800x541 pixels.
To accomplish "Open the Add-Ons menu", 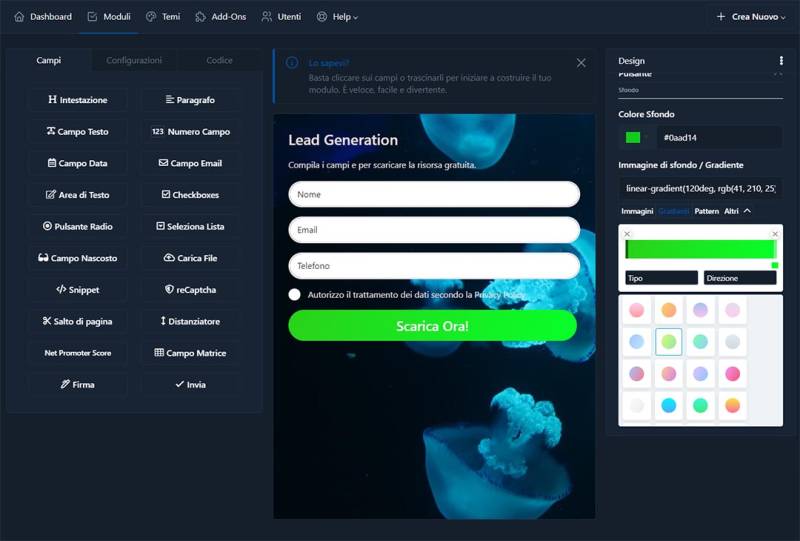I will [221, 17].
